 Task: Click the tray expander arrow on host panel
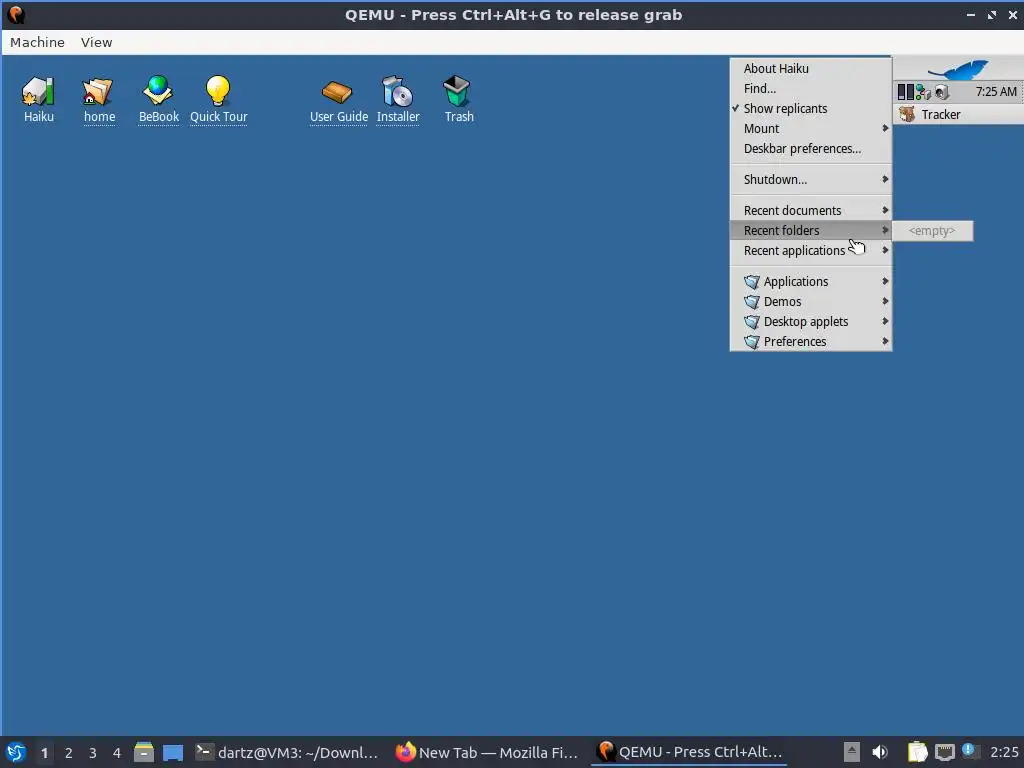(851, 752)
